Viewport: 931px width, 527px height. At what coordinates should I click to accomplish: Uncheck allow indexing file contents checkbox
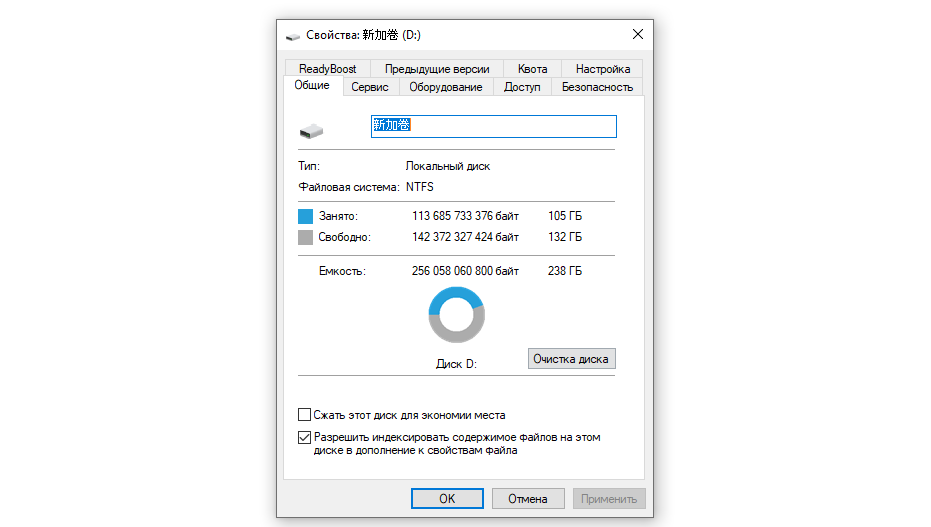(304, 437)
